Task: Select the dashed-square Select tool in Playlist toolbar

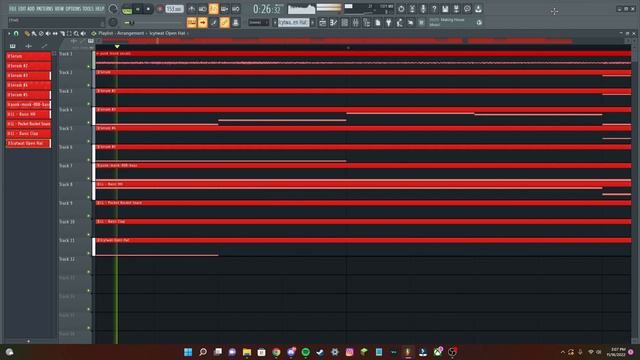Action: click(x=69, y=33)
